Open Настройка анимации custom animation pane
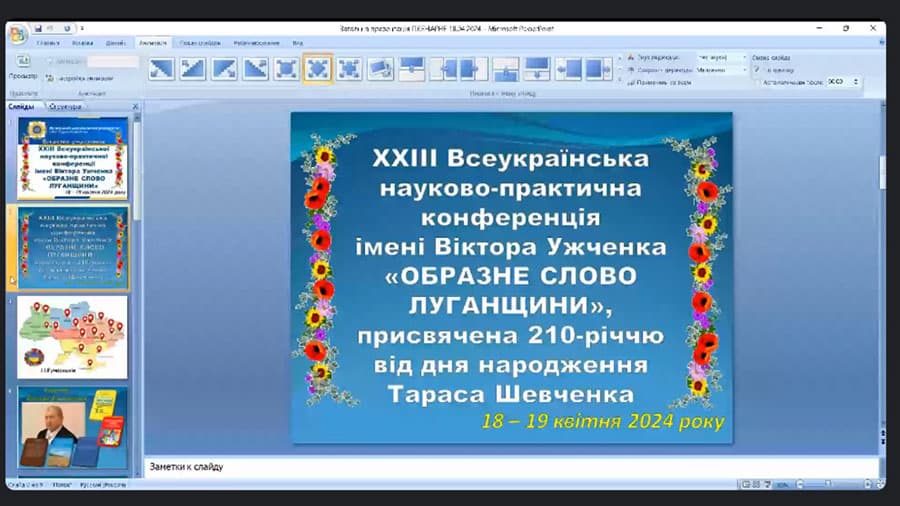The width and height of the screenshot is (900, 506). 80,78
